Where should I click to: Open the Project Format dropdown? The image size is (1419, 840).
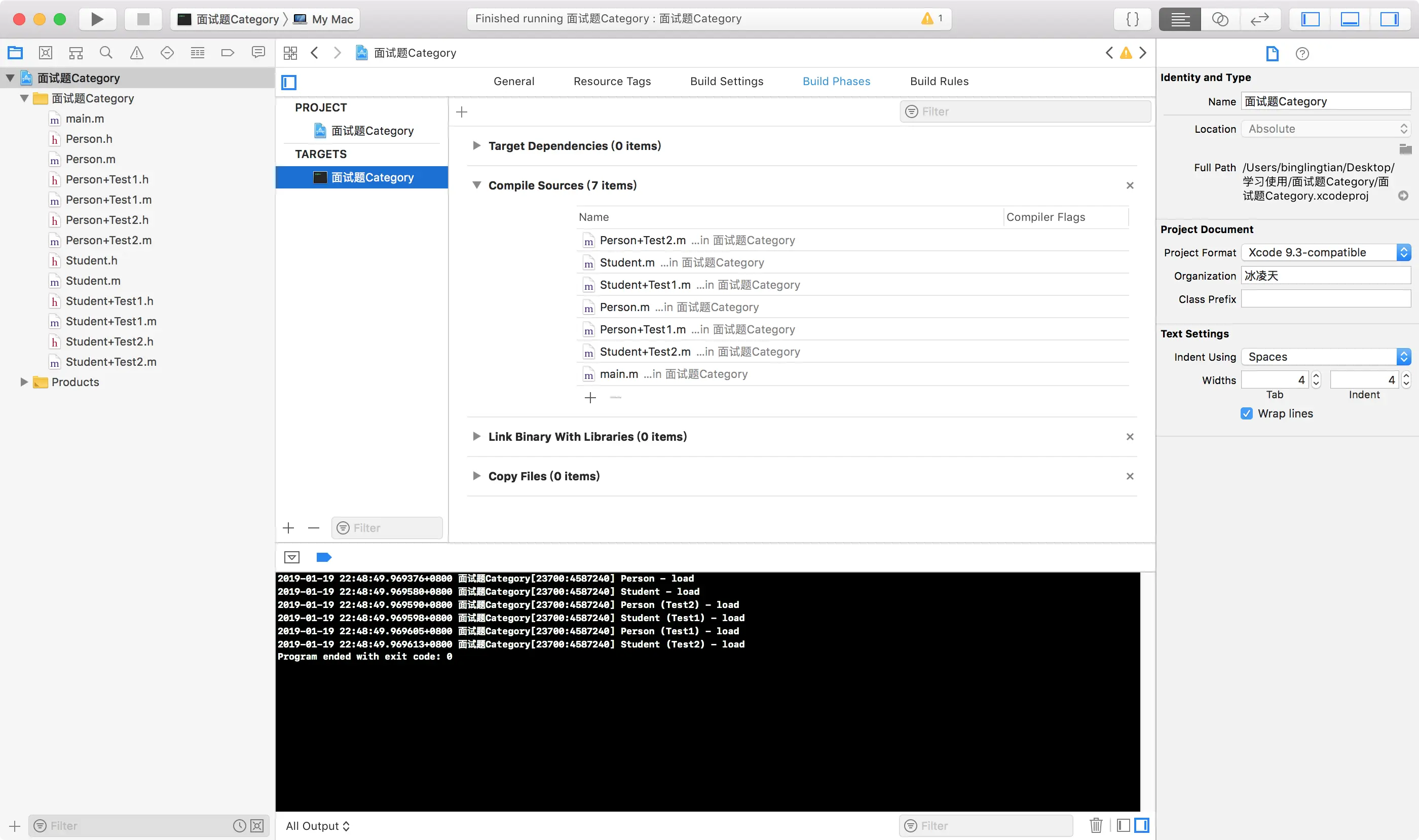pyautogui.click(x=1325, y=252)
